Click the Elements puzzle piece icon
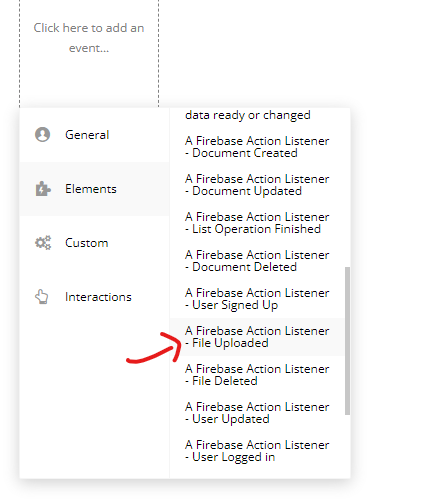 [x=43, y=189]
